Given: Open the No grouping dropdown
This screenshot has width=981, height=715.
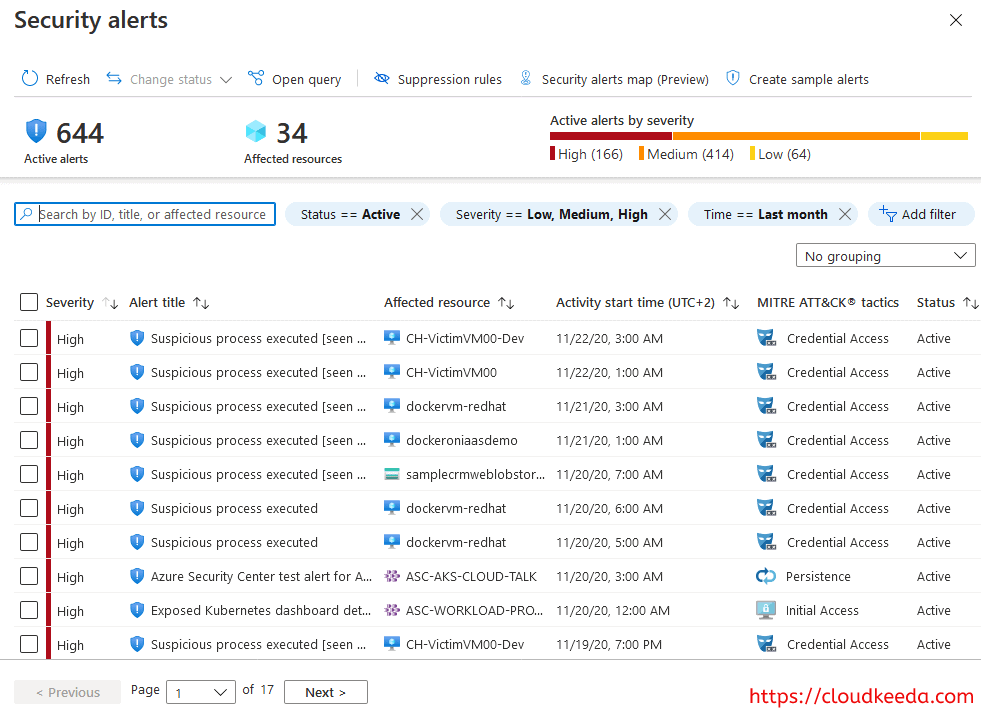Looking at the screenshot, I should pos(885,255).
